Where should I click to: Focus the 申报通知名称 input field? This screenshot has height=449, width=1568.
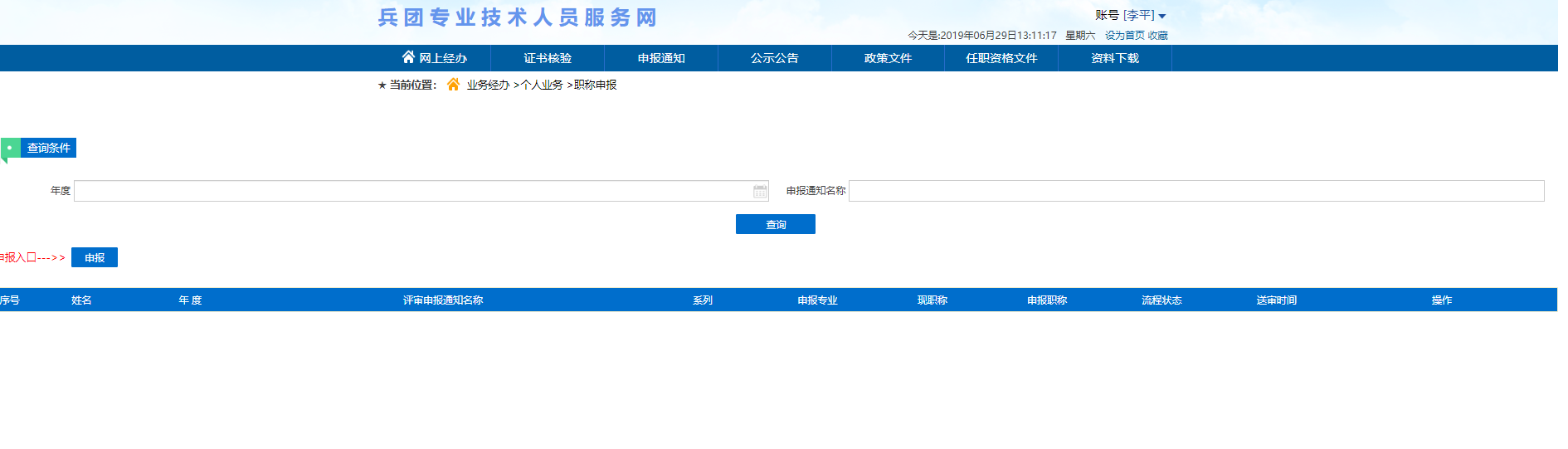click(x=1195, y=192)
